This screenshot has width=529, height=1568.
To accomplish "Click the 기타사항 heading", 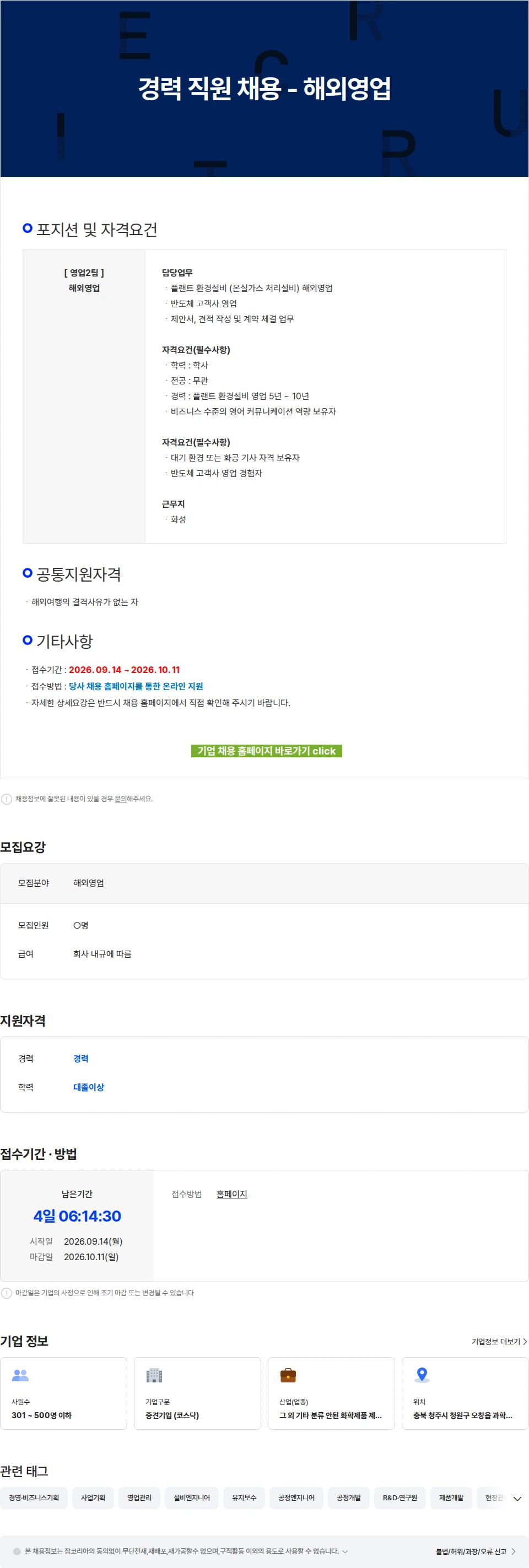I will [x=64, y=641].
